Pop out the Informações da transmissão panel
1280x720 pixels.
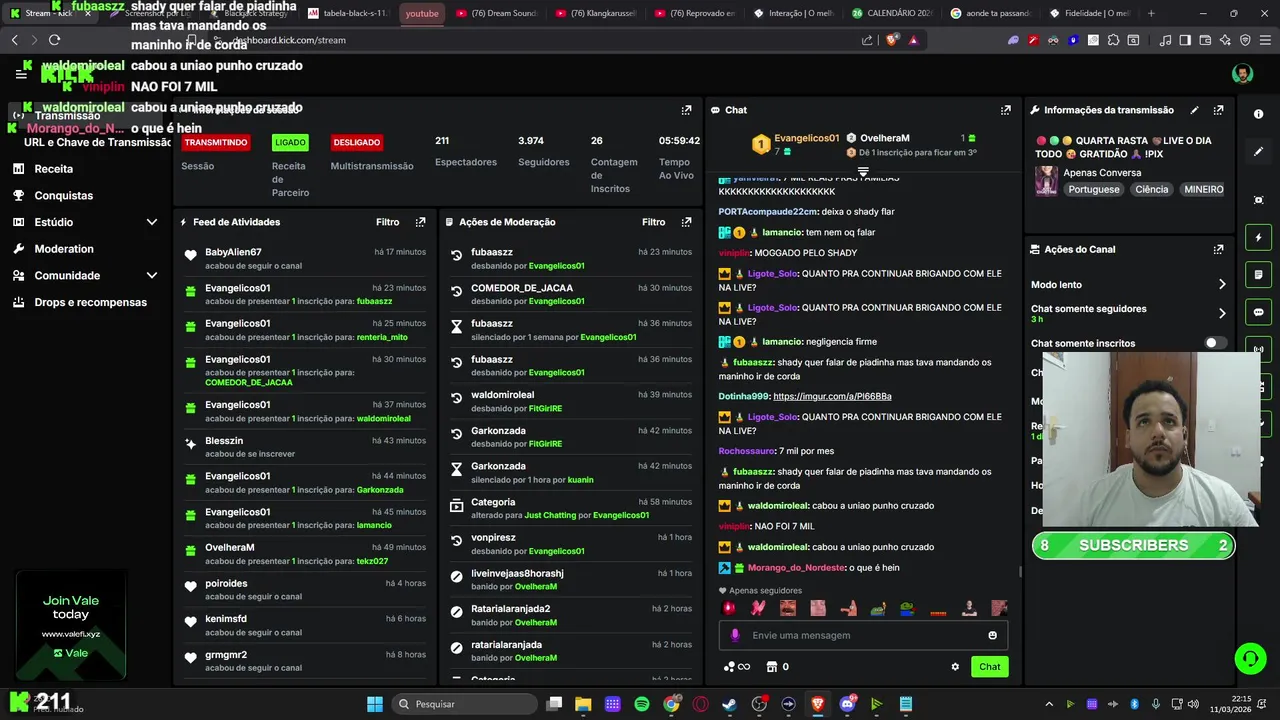(1218, 110)
